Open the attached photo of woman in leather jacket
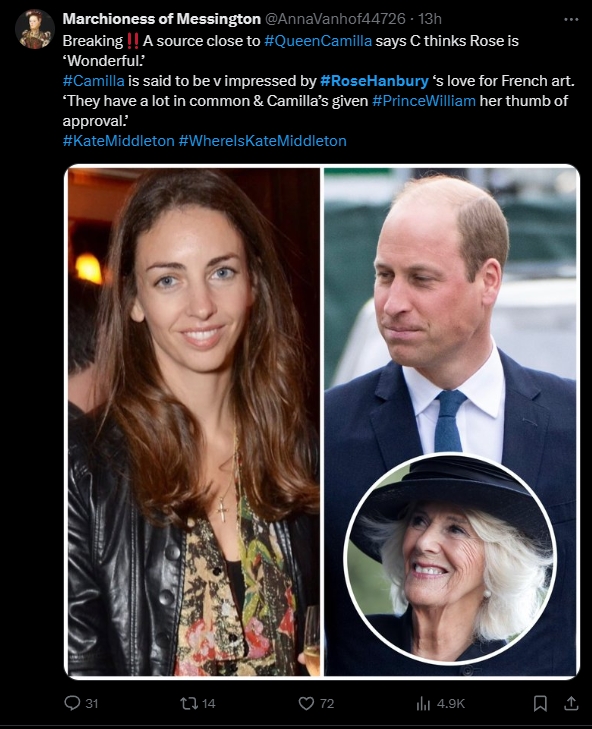592x729 pixels. tap(194, 422)
